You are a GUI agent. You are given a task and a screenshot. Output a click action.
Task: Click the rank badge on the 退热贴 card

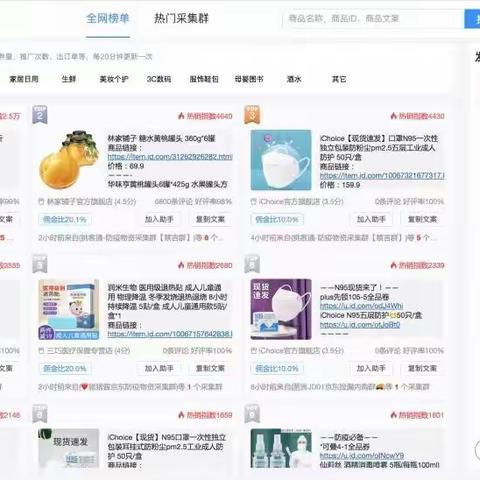point(40,264)
